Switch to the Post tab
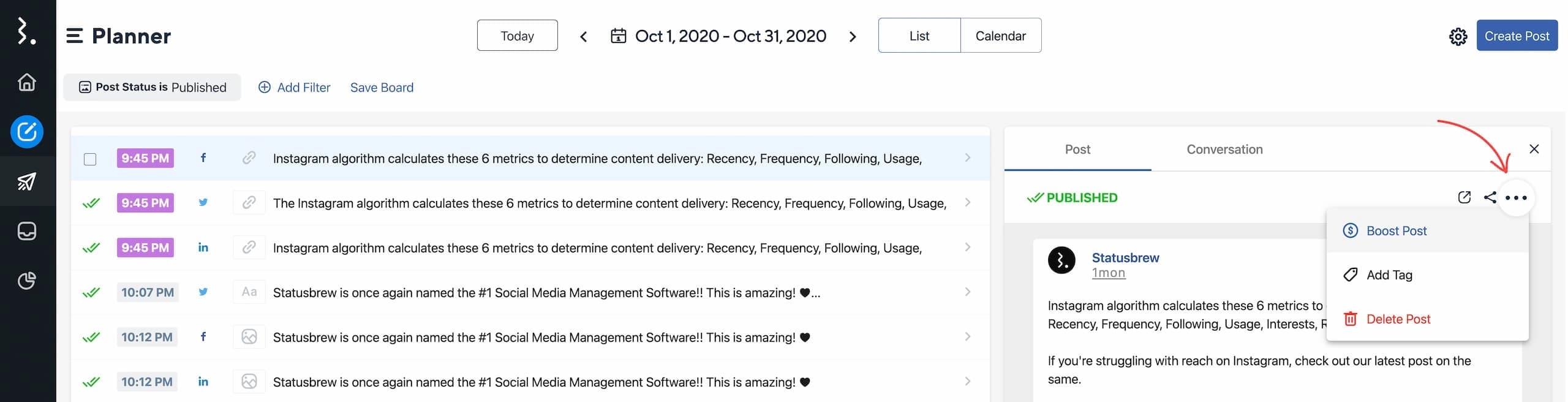Screen dimensions: 1568x402 click(x=1077, y=150)
